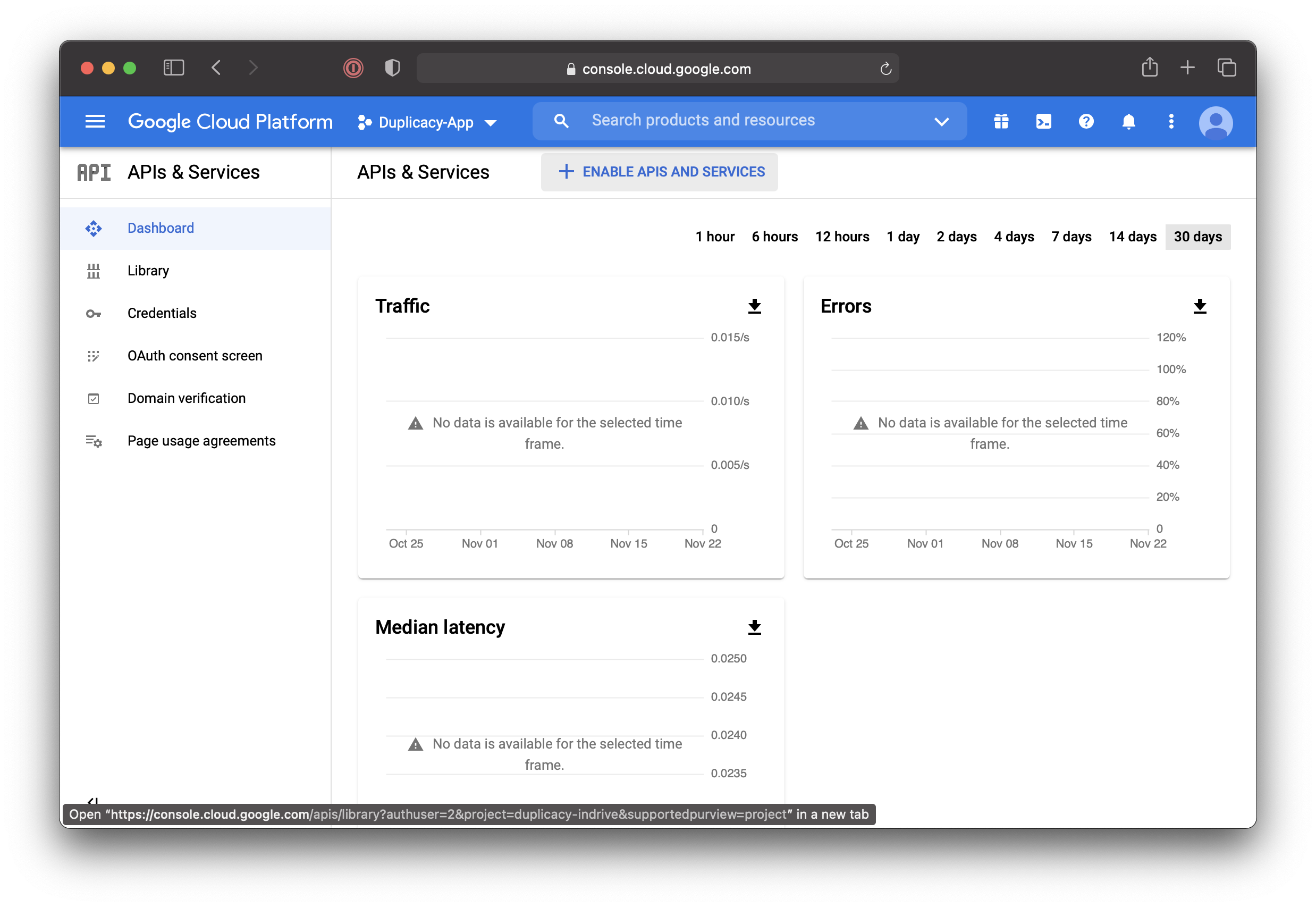The height and width of the screenshot is (907, 1316).
Task: Download Errors chart data
Action: point(1200,306)
